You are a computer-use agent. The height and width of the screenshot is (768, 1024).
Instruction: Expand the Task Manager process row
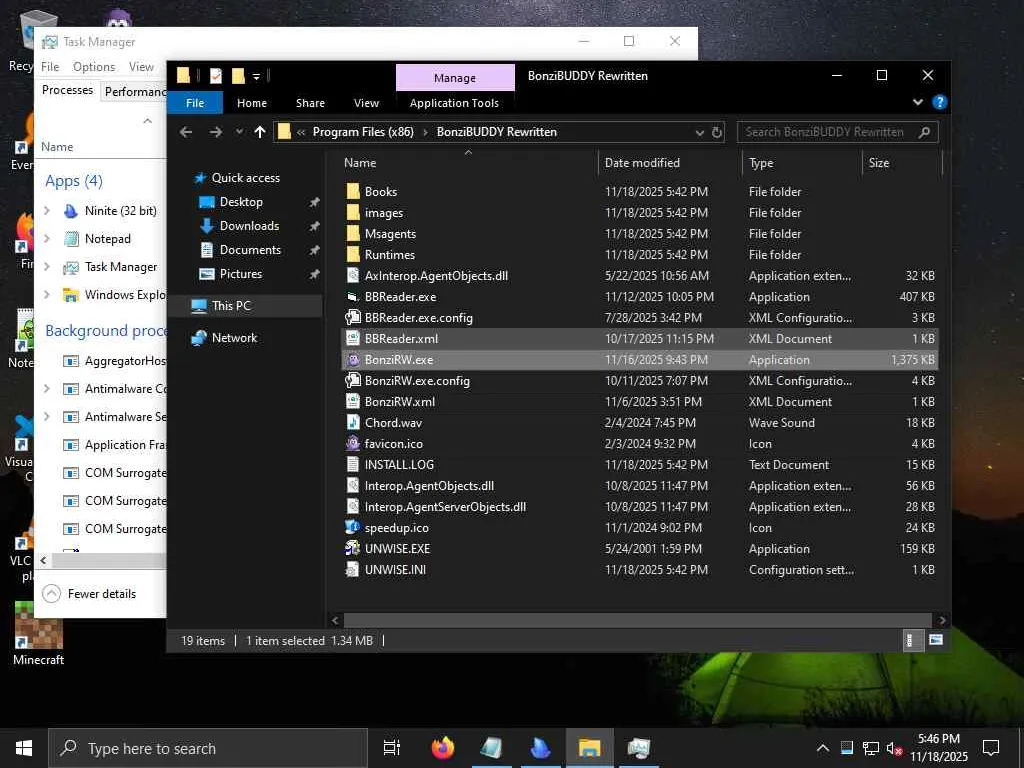tap(47, 266)
